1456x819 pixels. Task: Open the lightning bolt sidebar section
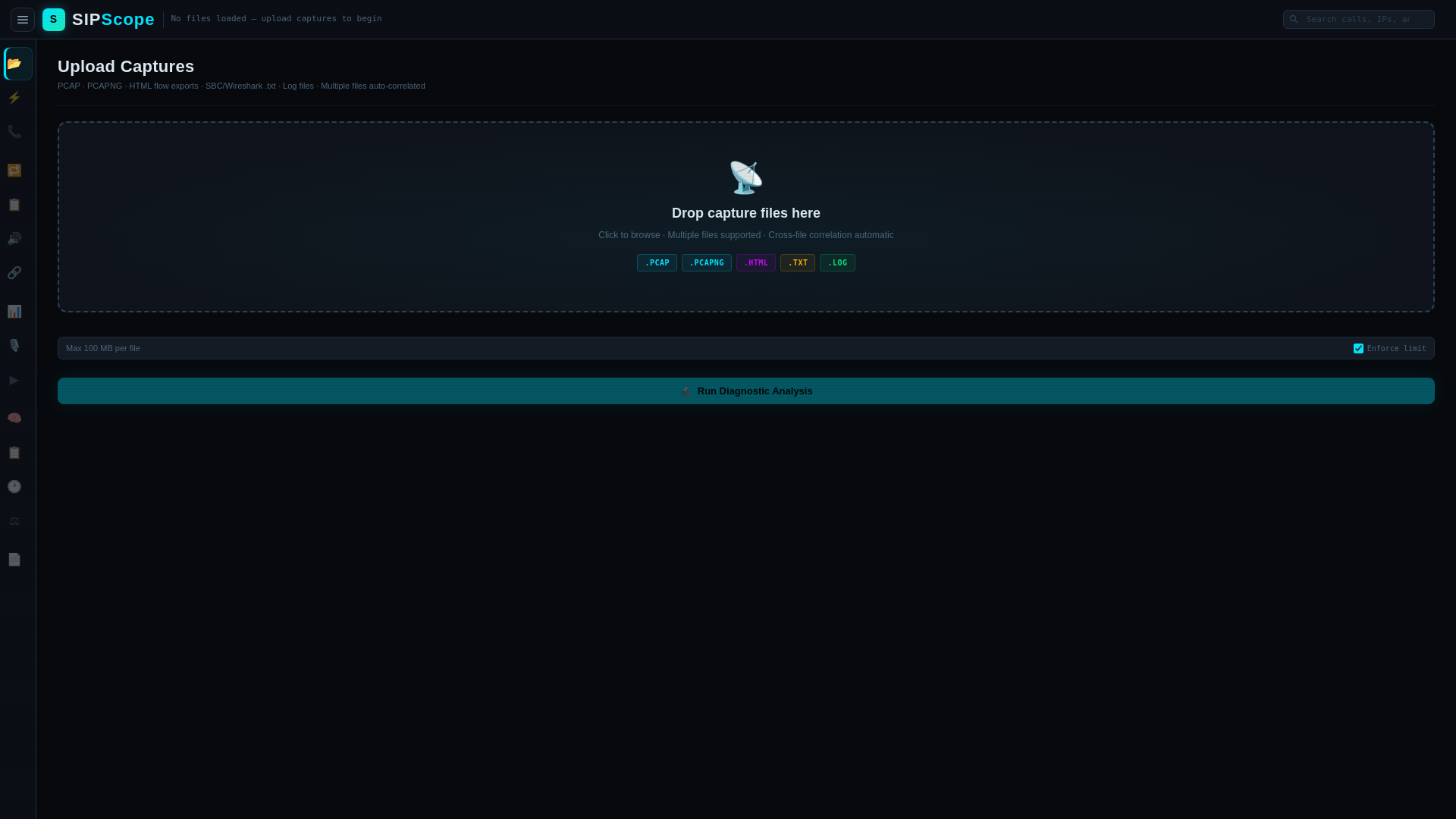coord(14,98)
